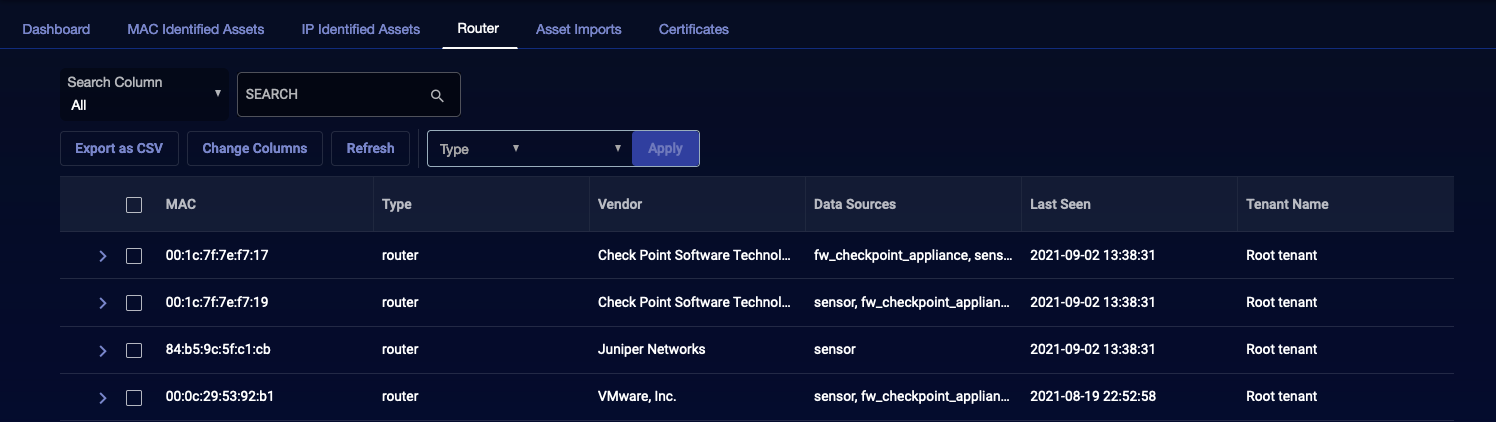Select checkbox for 84:b5:9c:5f:c1:cb
1496x422 pixels.
134,350
